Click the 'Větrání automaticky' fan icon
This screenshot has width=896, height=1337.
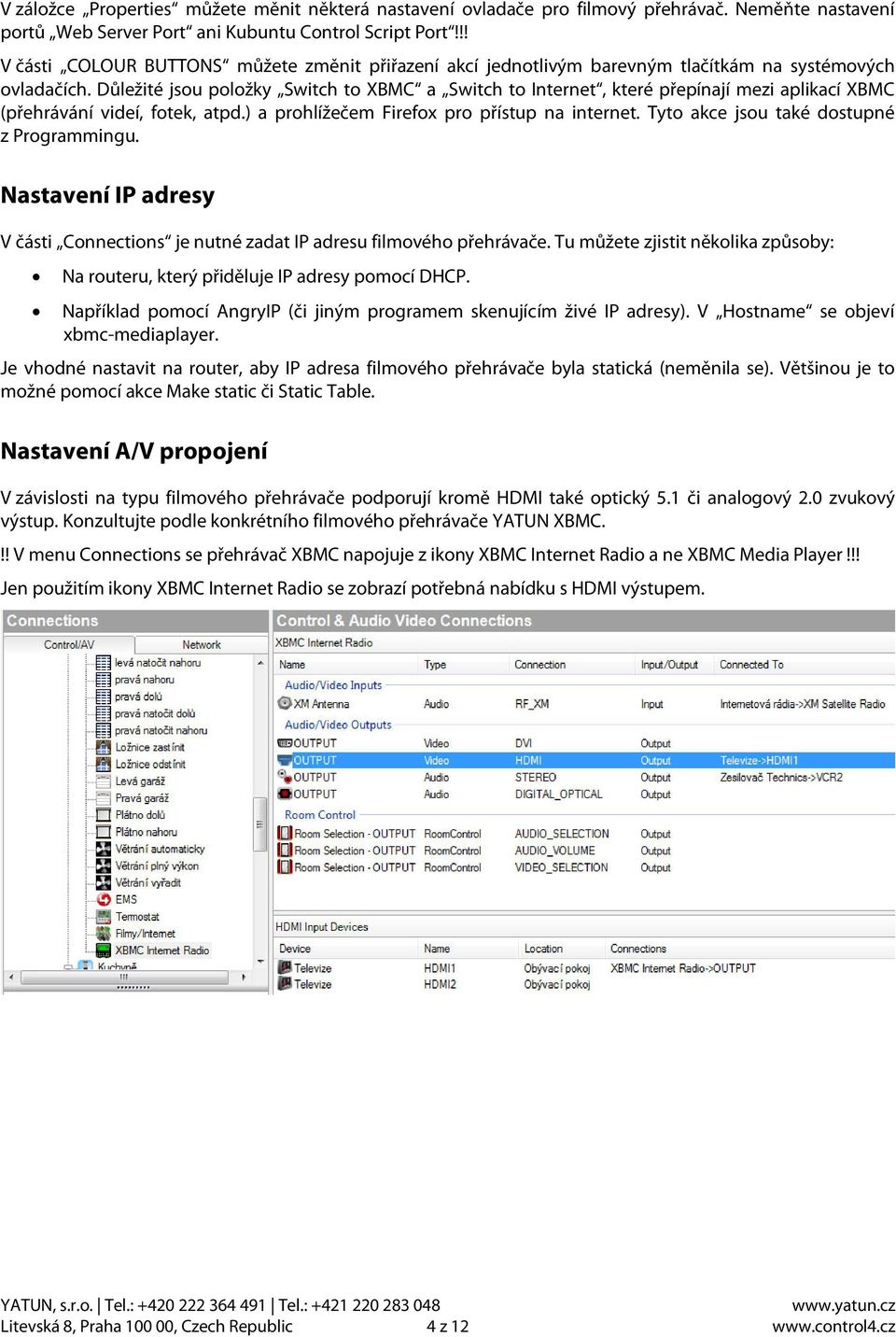104,849
